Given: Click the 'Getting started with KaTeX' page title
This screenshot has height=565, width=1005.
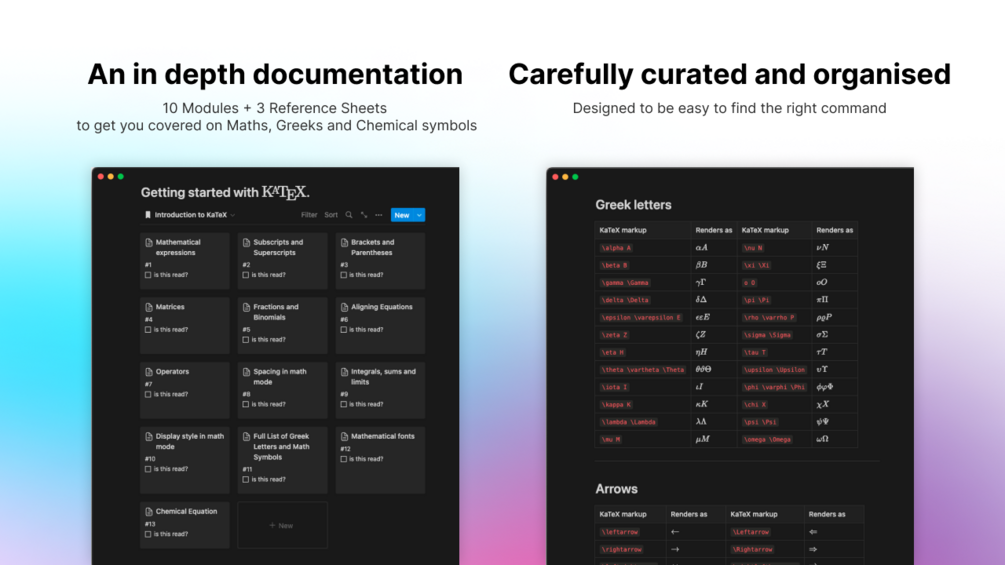Looking at the screenshot, I should [x=225, y=192].
